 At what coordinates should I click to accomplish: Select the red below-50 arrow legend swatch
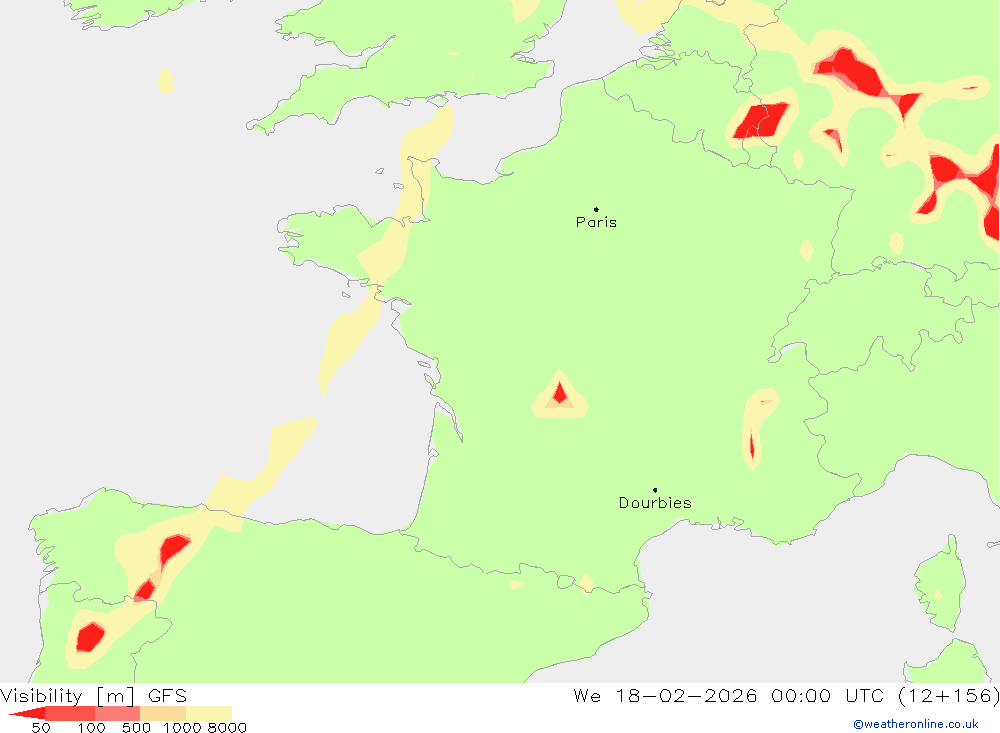27,713
